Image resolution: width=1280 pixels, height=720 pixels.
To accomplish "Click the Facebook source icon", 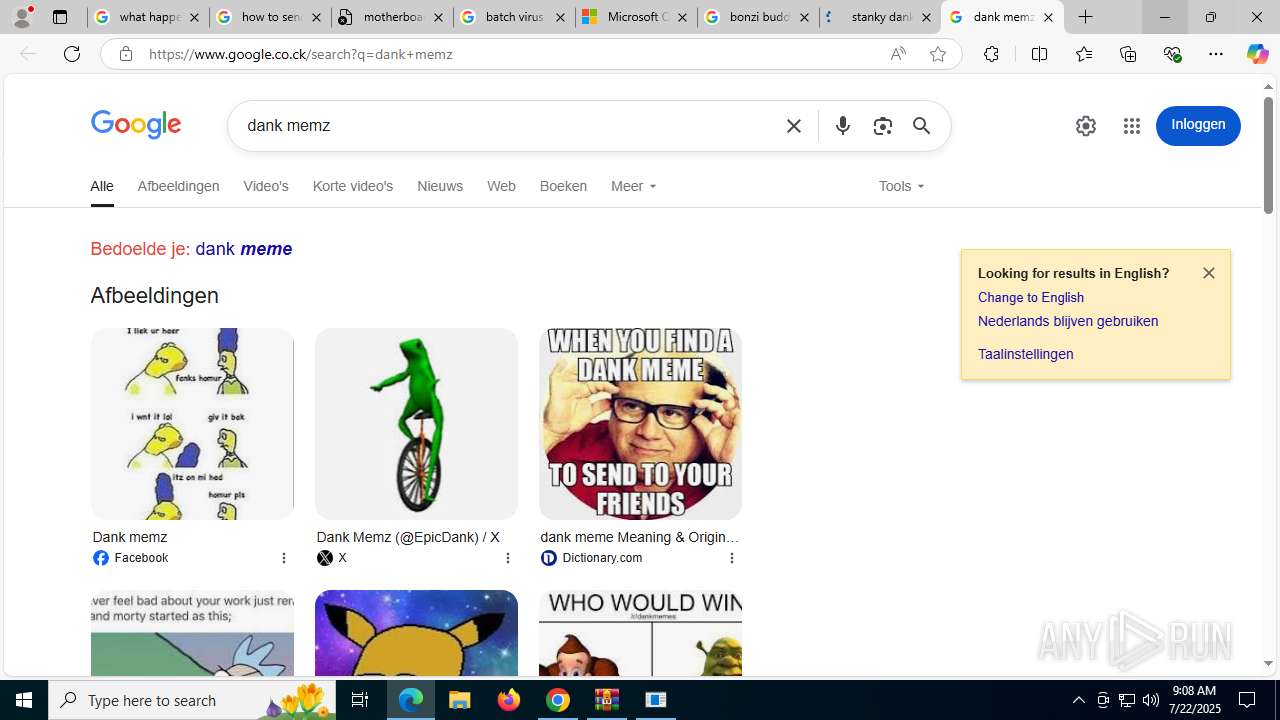I will (x=101, y=558).
